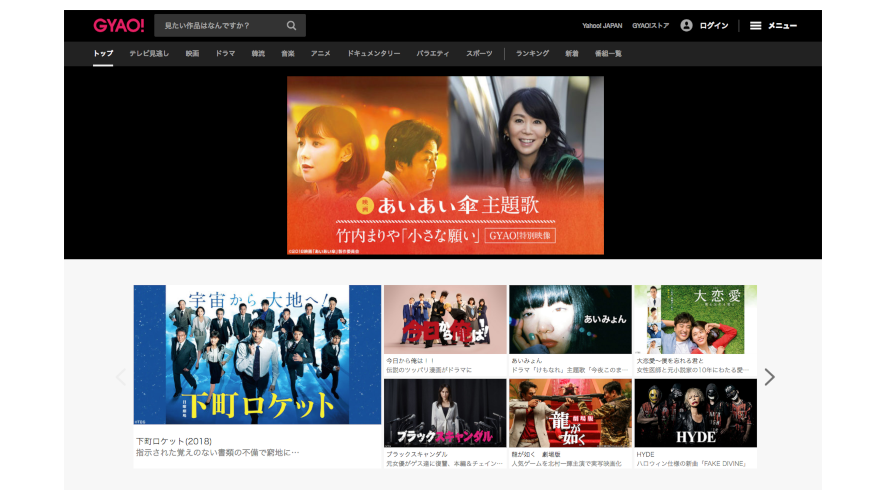The height and width of the screenshot is (500, 880).
Task: Click the あいみょん caption title
Action: click(x=526, y=361)
